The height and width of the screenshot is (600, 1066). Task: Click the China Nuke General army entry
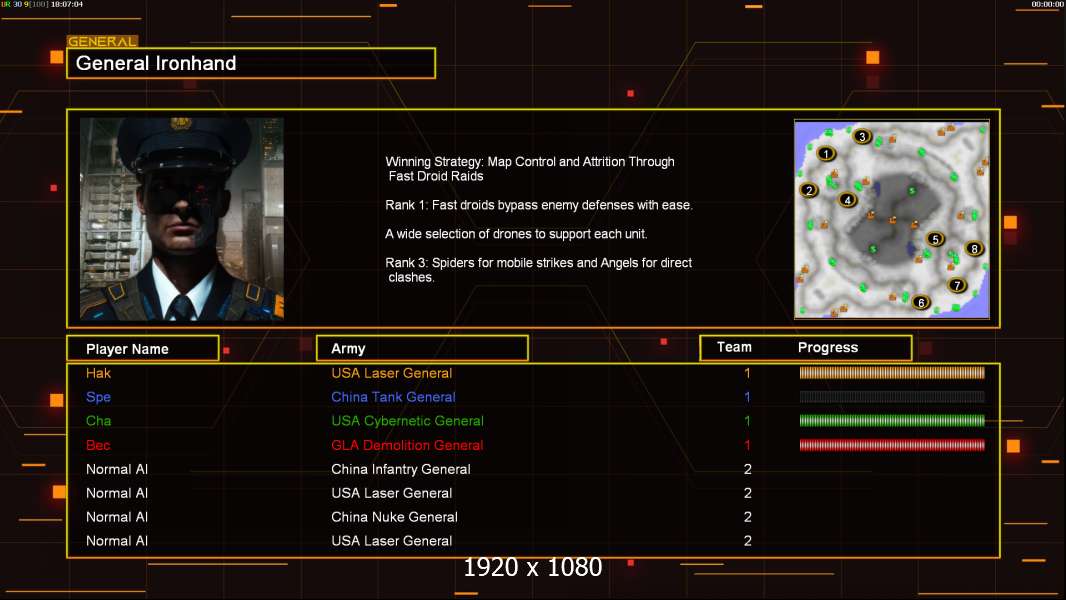(x=394, y=517)
